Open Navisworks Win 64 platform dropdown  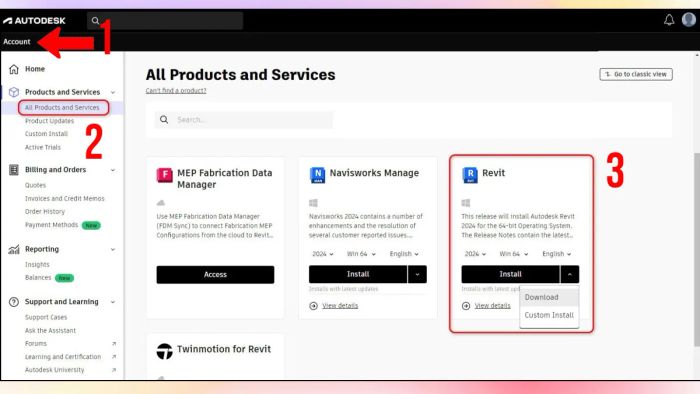pyautogui.click(x=361, y=254)
